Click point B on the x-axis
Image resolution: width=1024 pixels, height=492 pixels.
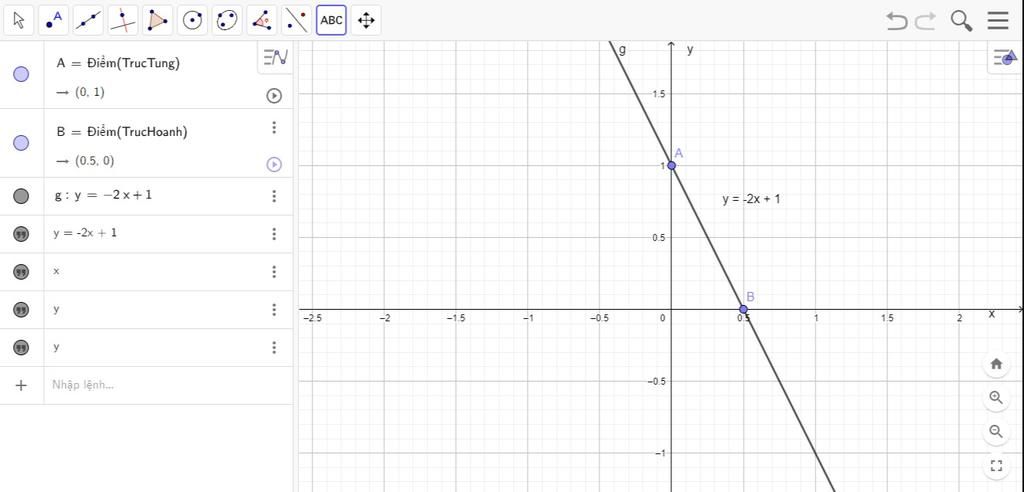[x=743, y=309]
